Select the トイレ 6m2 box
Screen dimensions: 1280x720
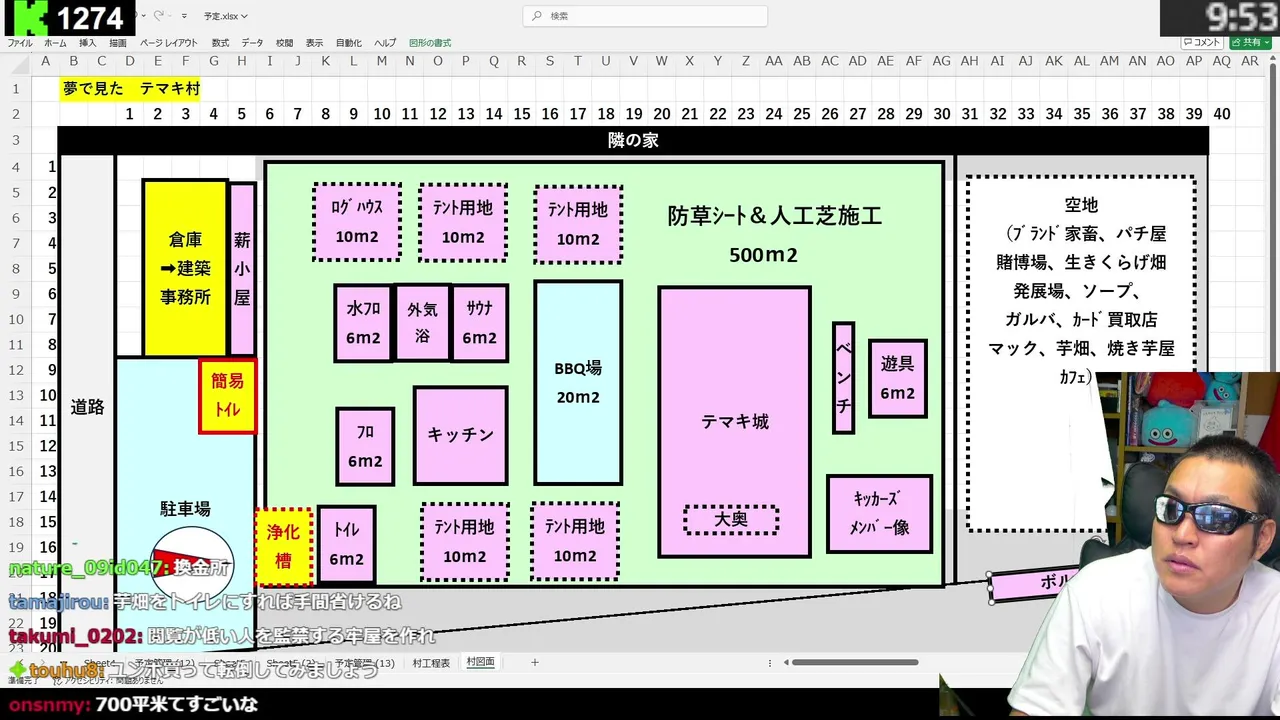click(346, 545)
